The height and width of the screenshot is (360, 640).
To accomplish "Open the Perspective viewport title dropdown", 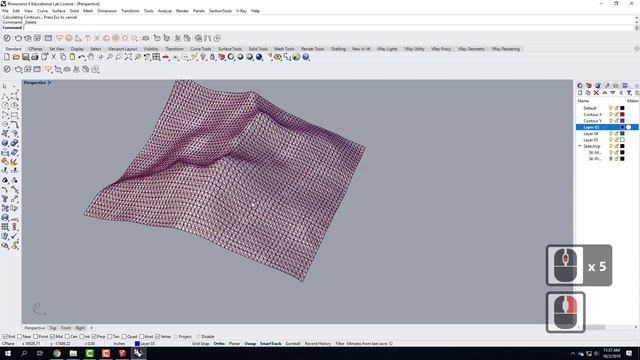I will coord(50,83).
